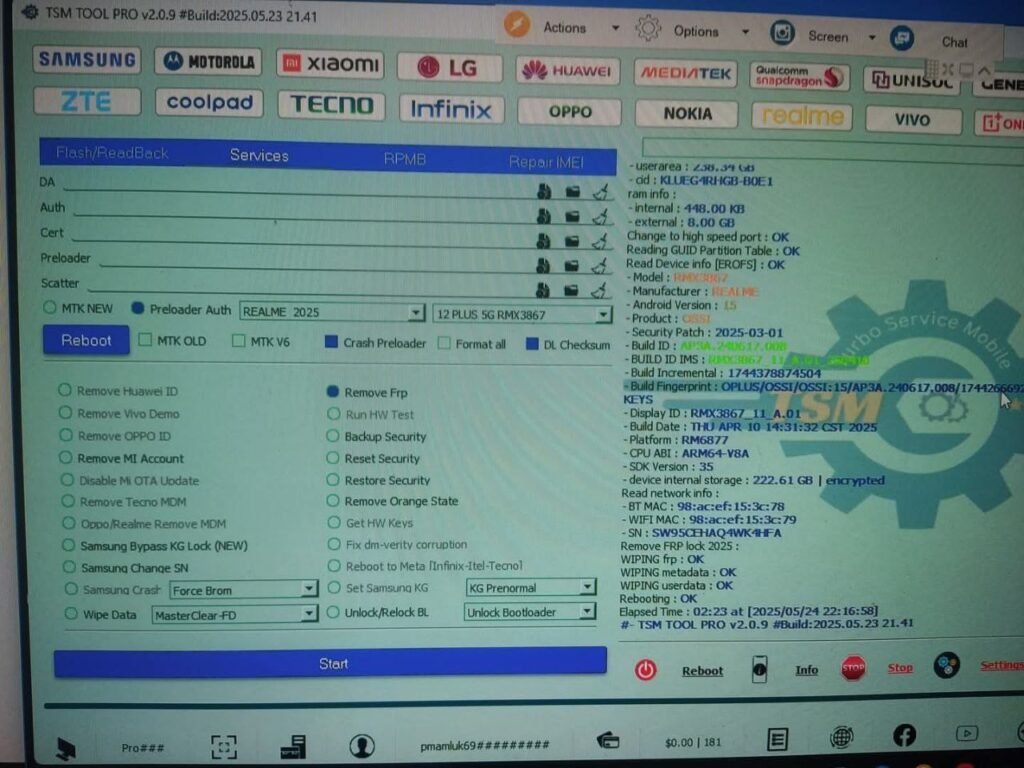The width and height of the screenshot is (1024, 768).
Task: Select the Remove Frp option
Action: (x=367, y=392)
